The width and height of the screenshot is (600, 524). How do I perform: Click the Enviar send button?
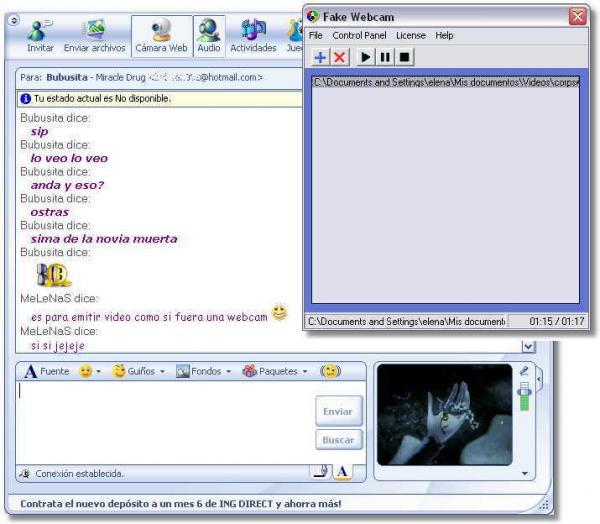339,411
